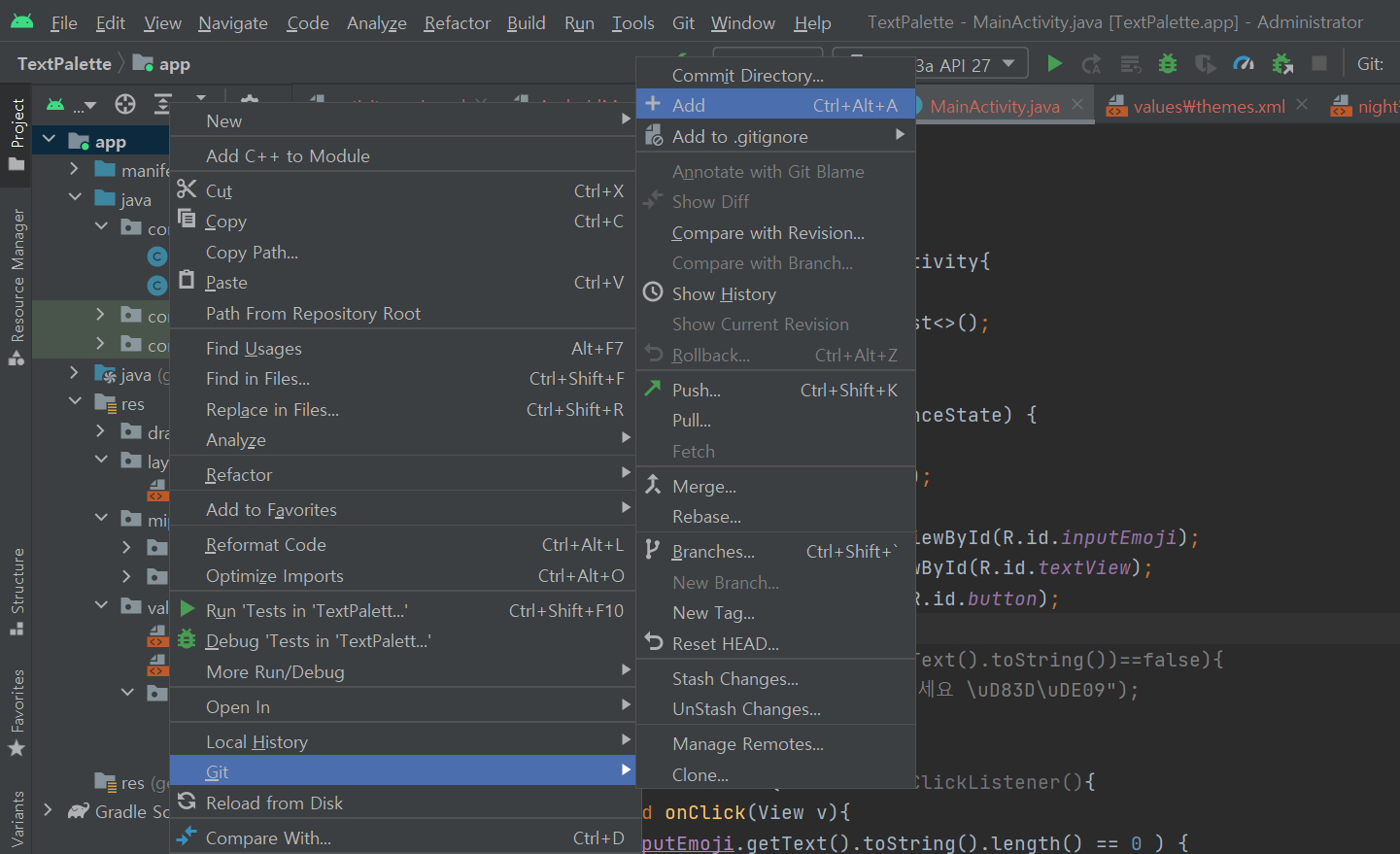The width and height of the screenshot is (1400, 854).
Task: Expand the generated java folder node
Action: pos(74,372)
